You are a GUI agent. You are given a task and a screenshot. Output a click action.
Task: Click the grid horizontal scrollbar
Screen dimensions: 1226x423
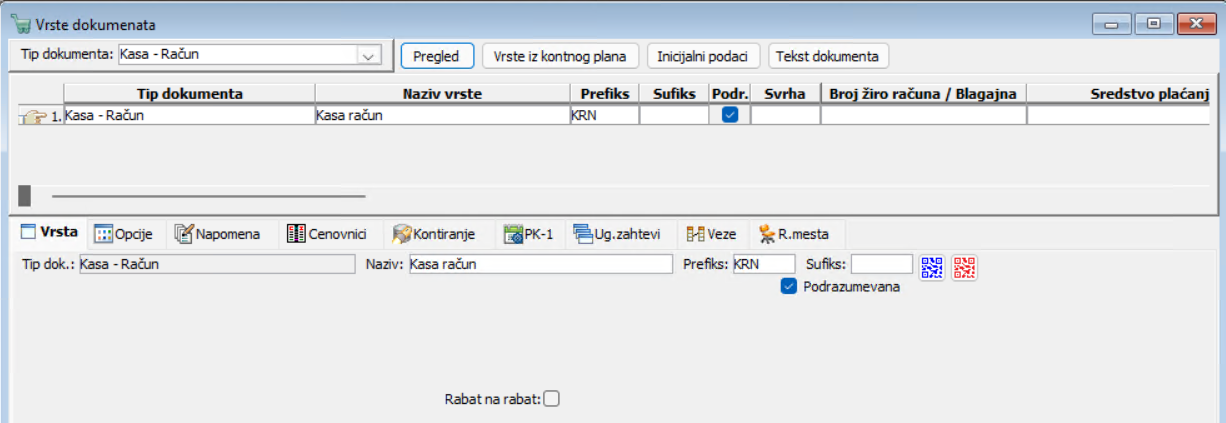pyautogui.click(x=208, y=196)
